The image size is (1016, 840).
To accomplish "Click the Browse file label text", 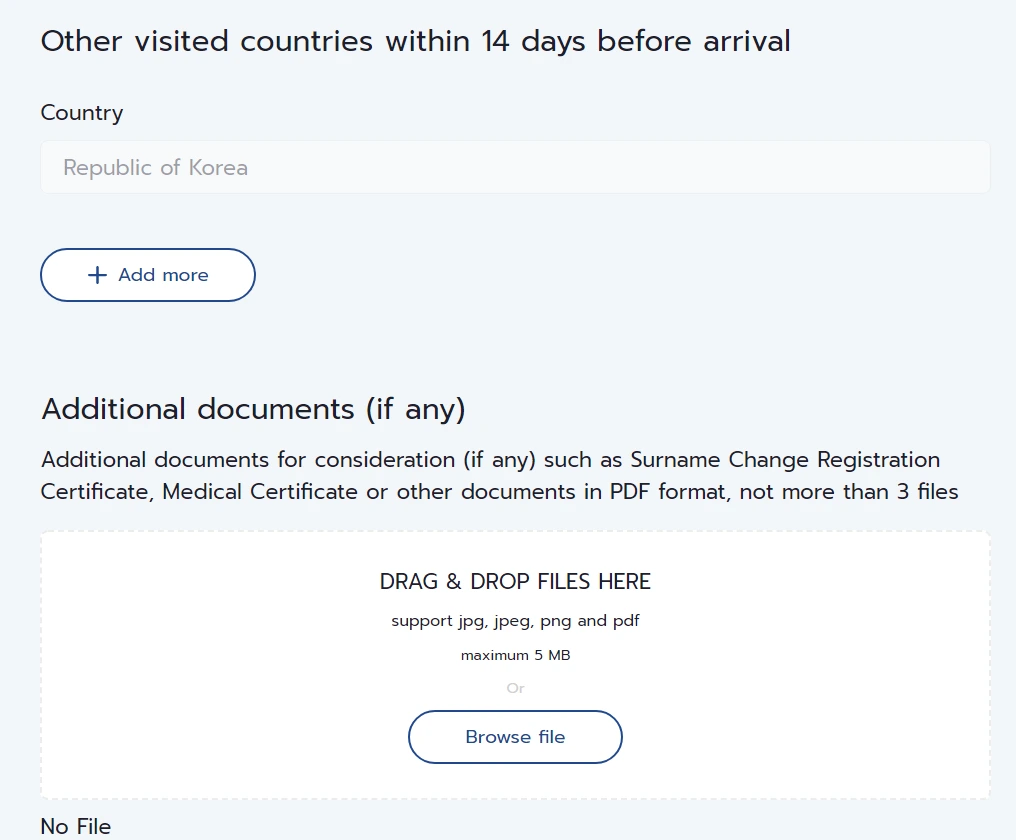I will [515, 737].
